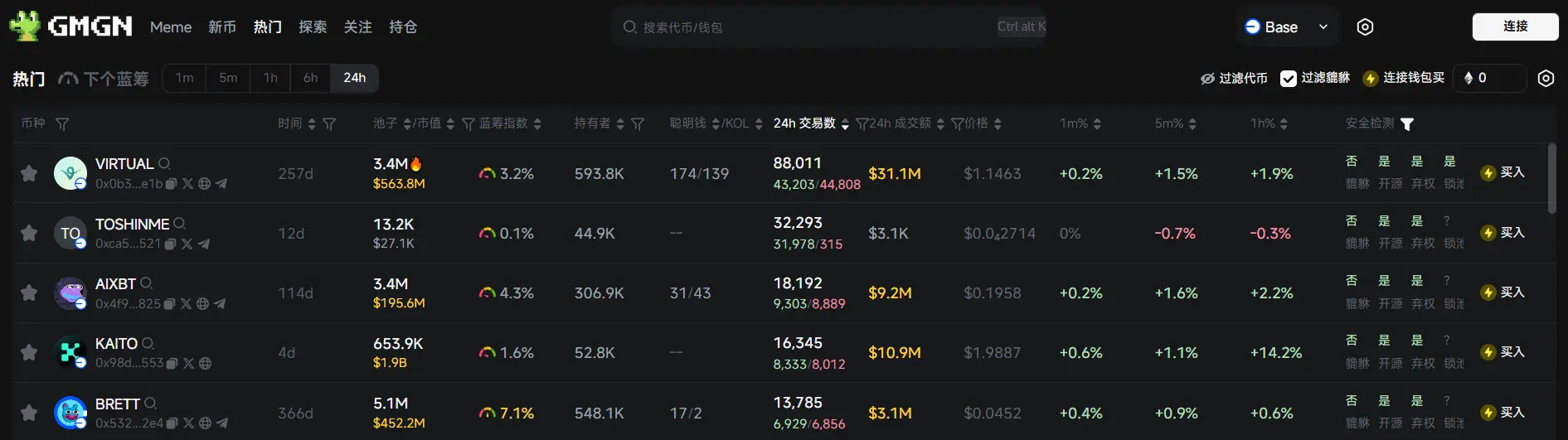Toggle 连接钱包买 quick buy option
Viewport: 1568px width, 440px height.
1404,78
